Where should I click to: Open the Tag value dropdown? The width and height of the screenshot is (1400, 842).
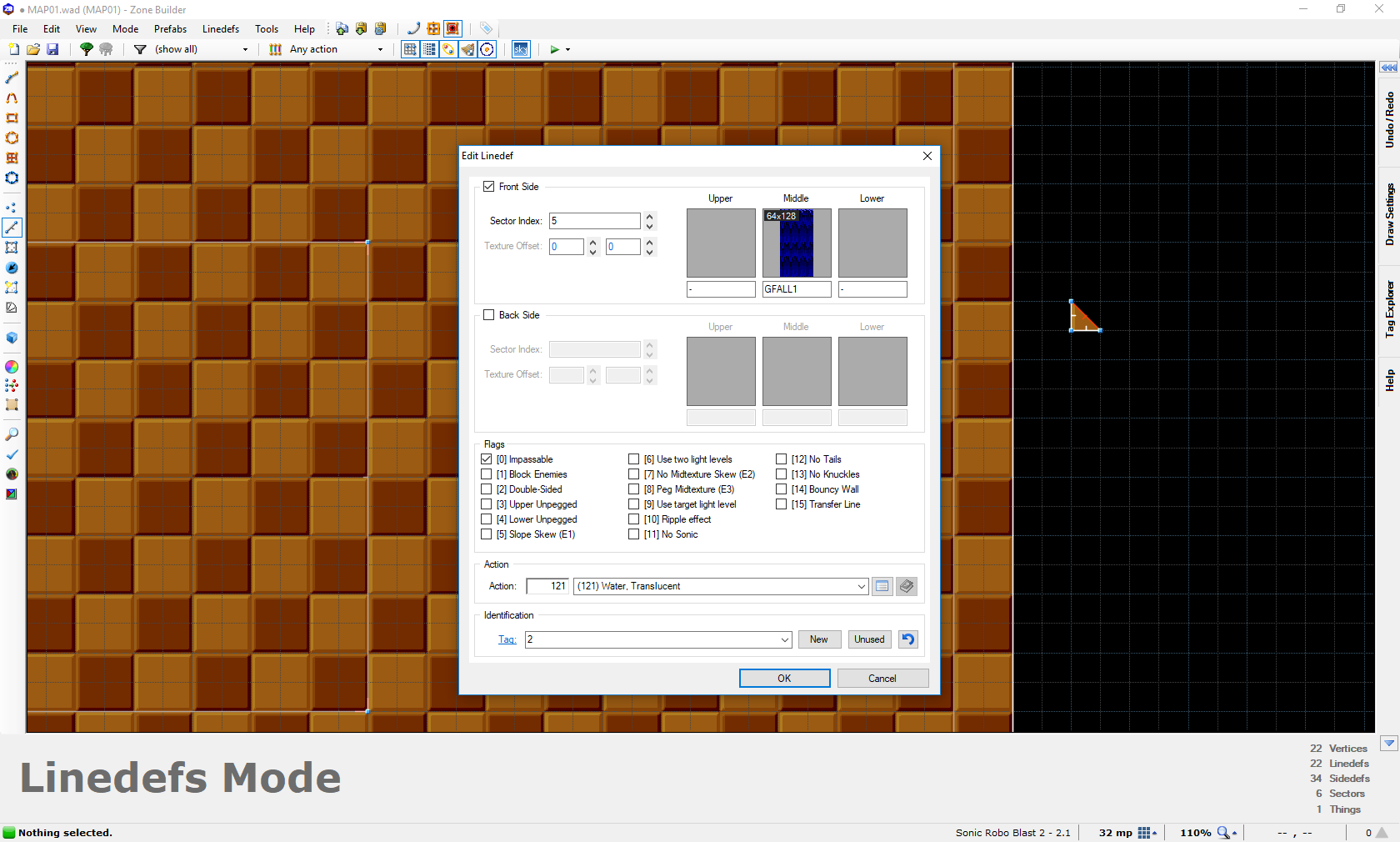[785, 639]
